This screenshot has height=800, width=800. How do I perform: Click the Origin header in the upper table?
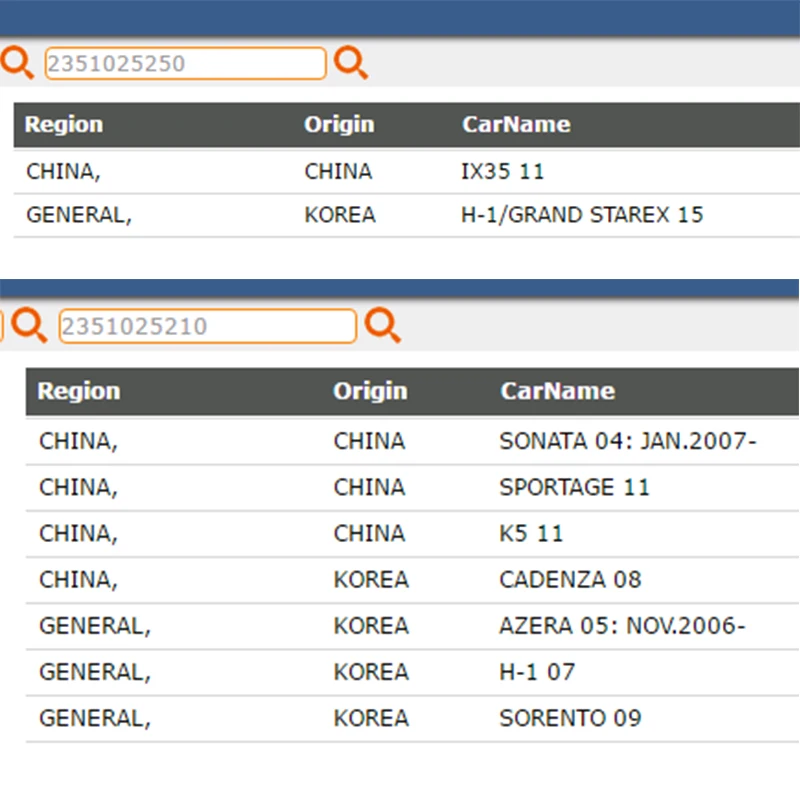339,124
